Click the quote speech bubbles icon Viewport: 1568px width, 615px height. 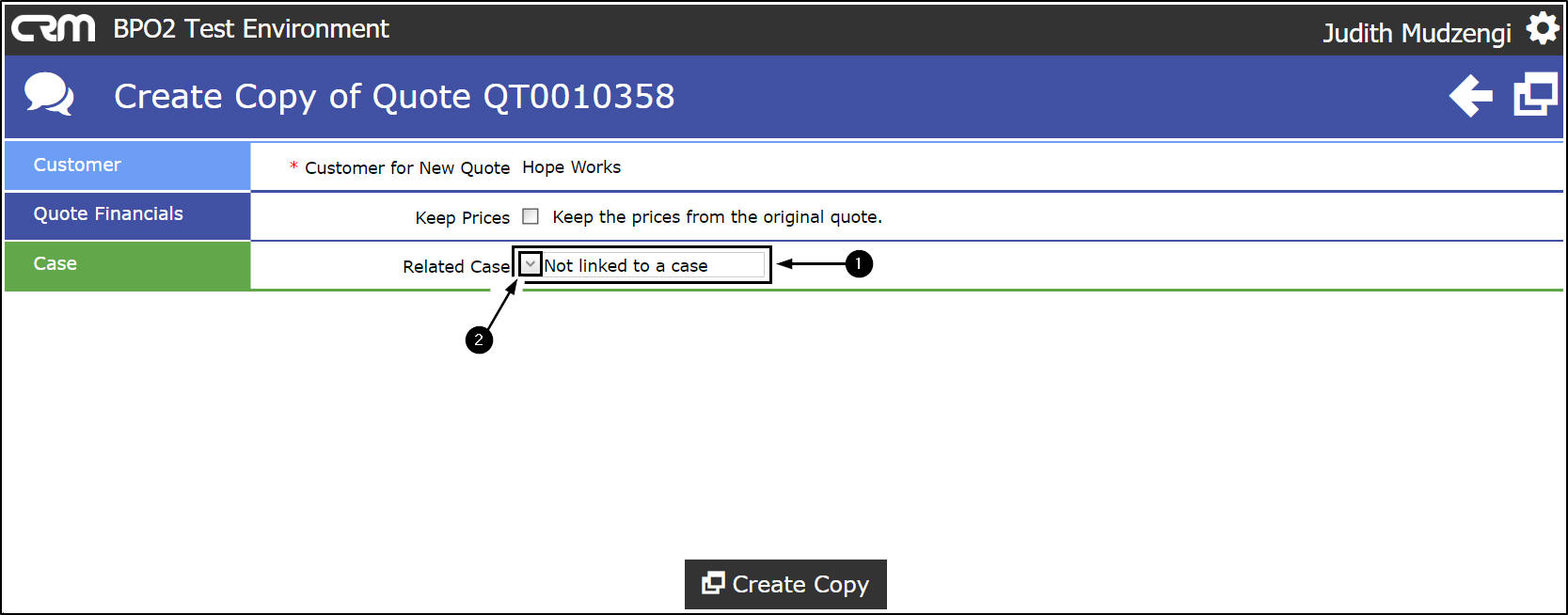[x=49, y=94]
